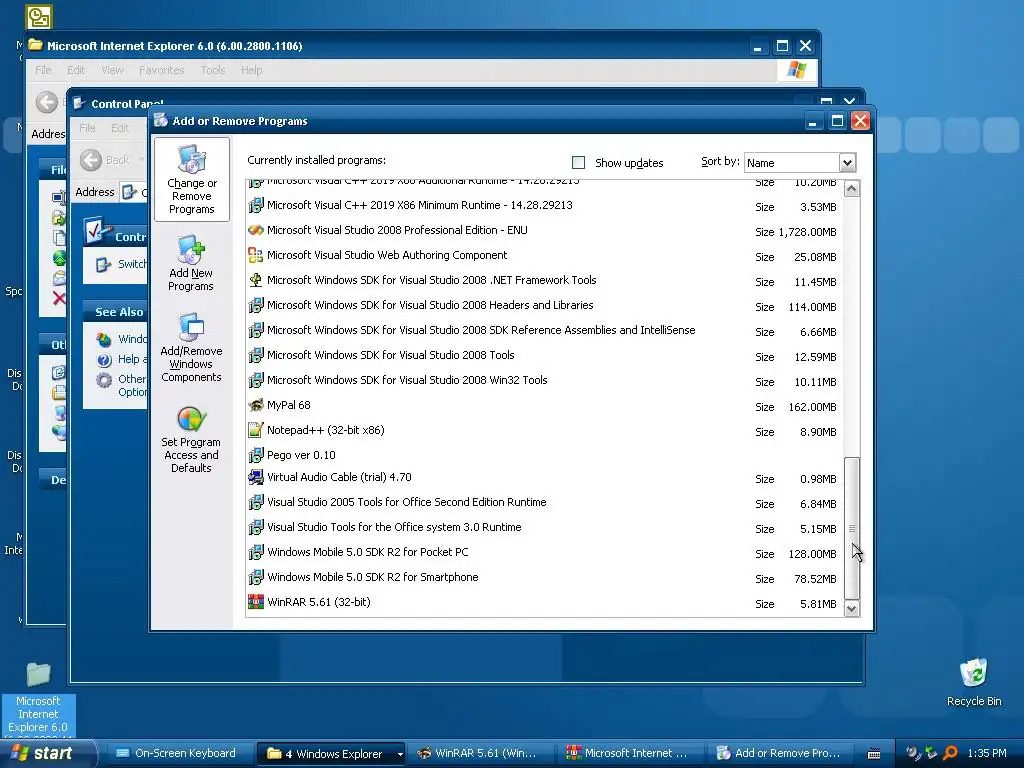Open File menu in Control Panel window

[87, 128]
